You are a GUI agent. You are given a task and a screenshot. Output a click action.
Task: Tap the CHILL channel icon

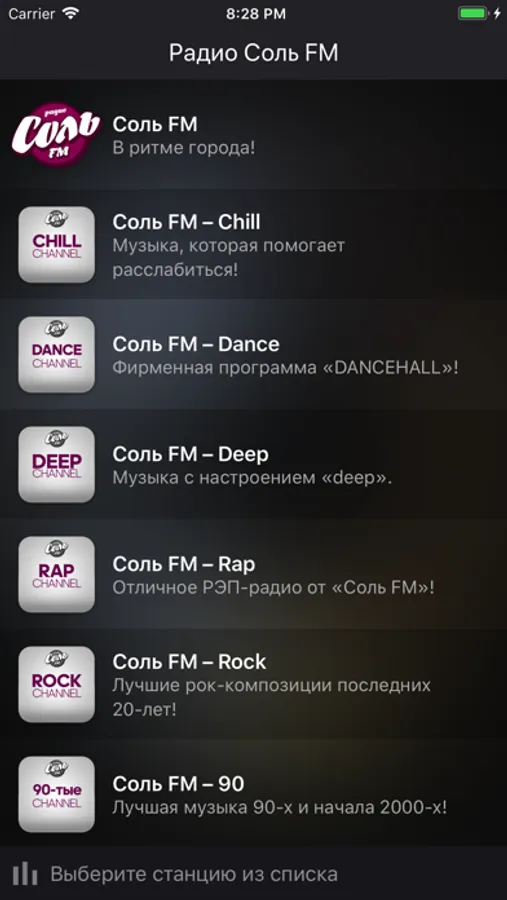click(x=56, y=245)
